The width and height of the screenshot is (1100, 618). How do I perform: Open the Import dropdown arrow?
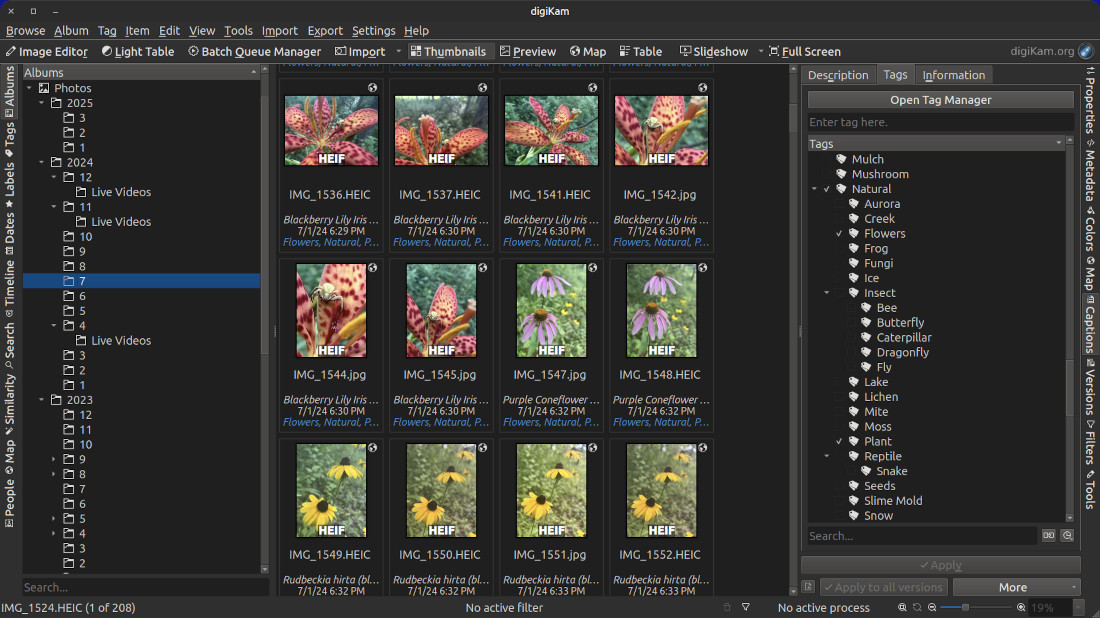pyautogui.click(x=397, y=51)
